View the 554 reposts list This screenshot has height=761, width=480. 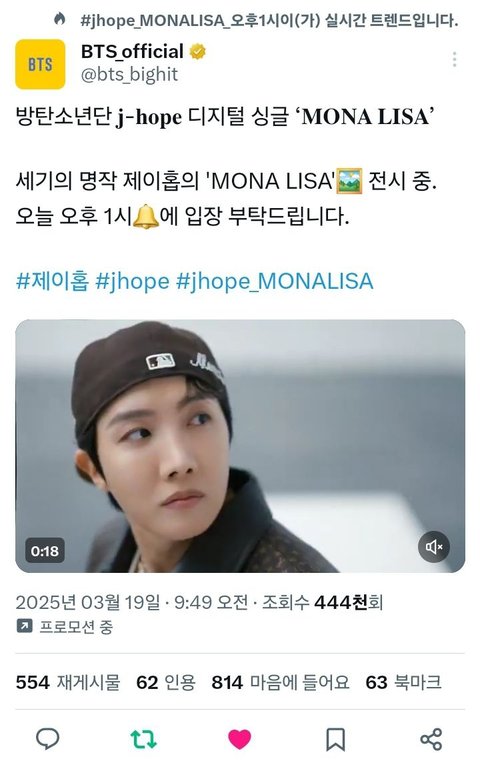tap(68, 682)
